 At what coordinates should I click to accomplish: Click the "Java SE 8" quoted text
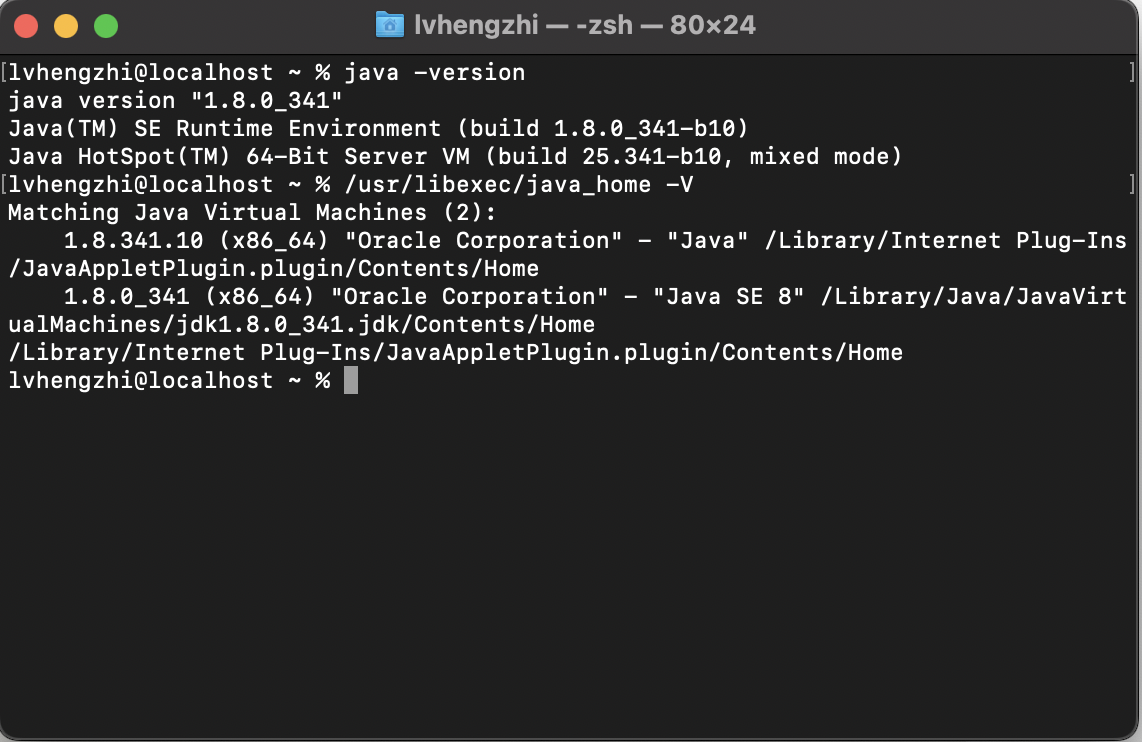point(728,296)
